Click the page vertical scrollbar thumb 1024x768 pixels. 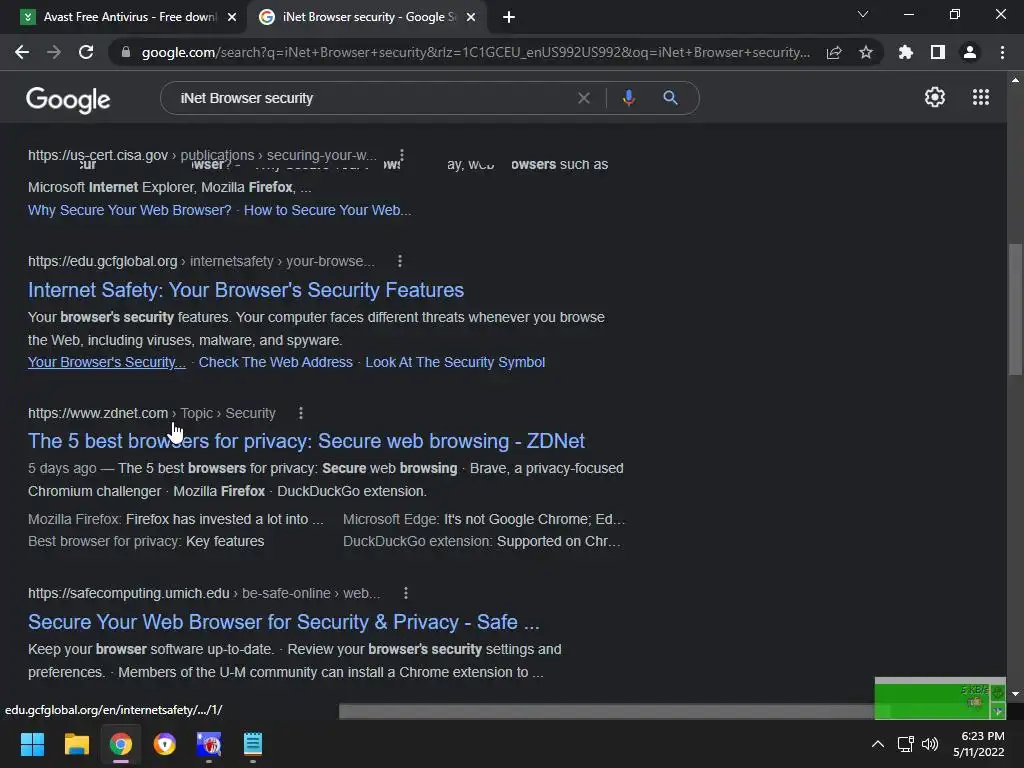pos(1015,309)
